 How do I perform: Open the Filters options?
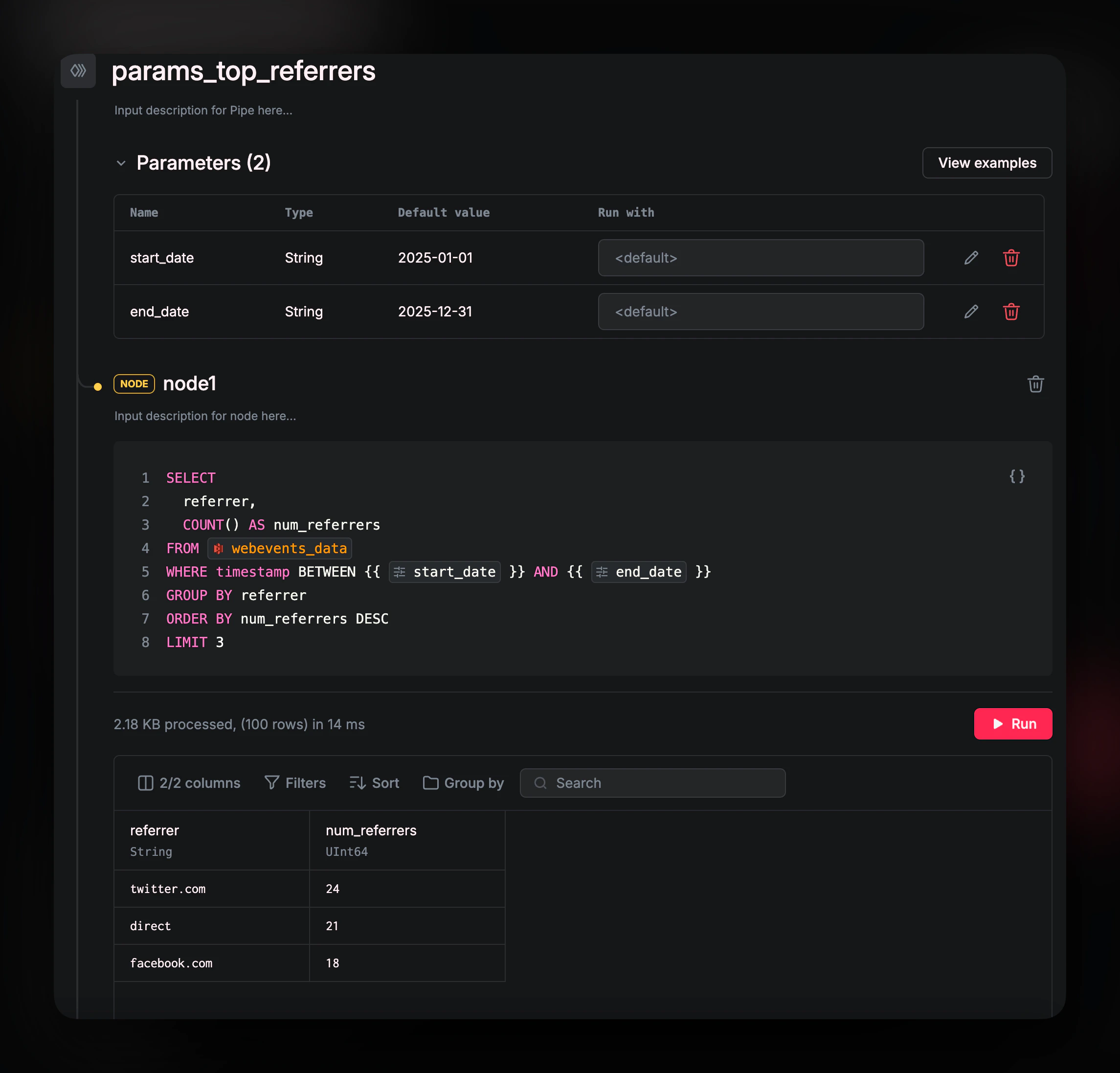(295, 783)
